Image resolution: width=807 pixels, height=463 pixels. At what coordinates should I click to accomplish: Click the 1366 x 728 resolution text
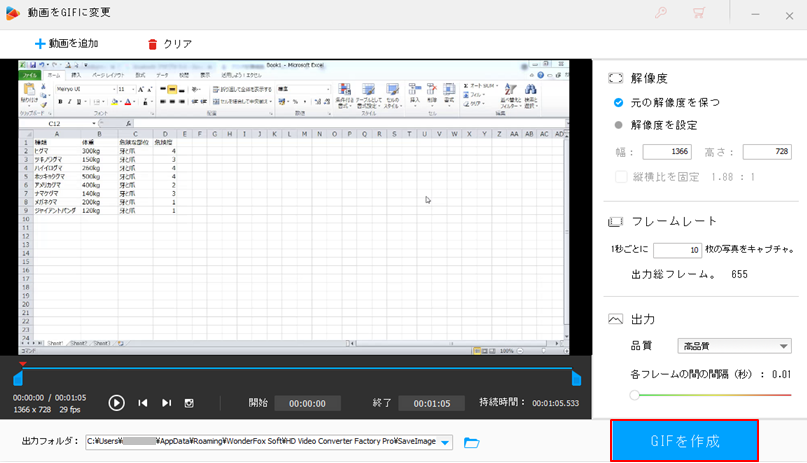pos(32,409)
